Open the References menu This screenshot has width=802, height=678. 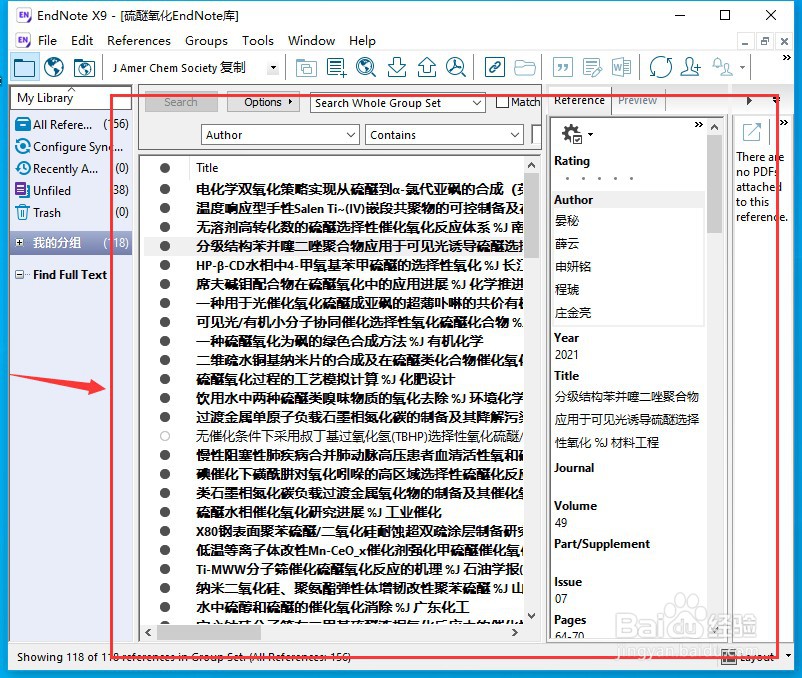(x=139, y=40)
